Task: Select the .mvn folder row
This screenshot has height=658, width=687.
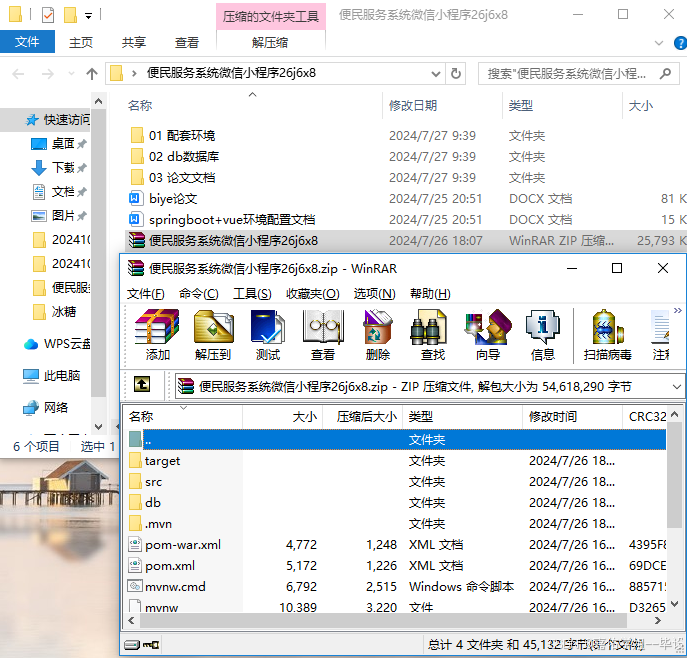Action: [x=397, y=524]
